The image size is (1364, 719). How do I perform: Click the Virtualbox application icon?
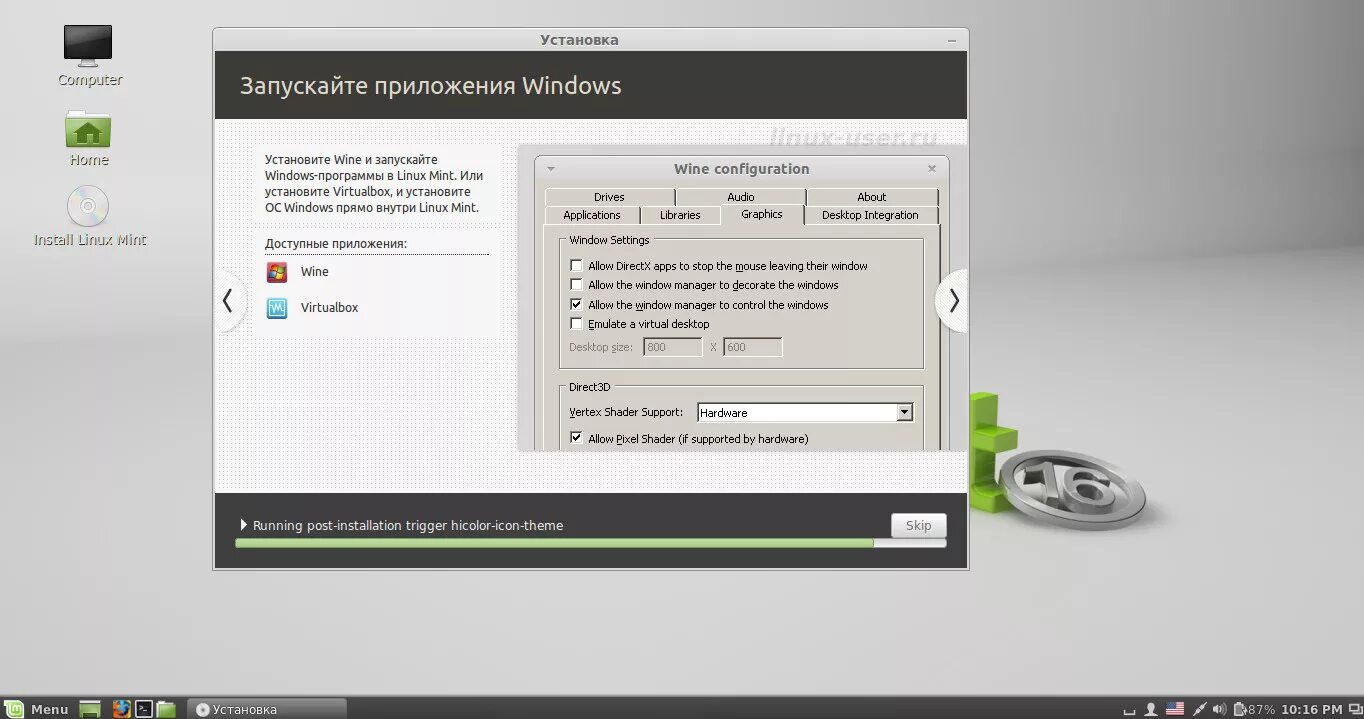pyautogui.click(x=277, y=308)
